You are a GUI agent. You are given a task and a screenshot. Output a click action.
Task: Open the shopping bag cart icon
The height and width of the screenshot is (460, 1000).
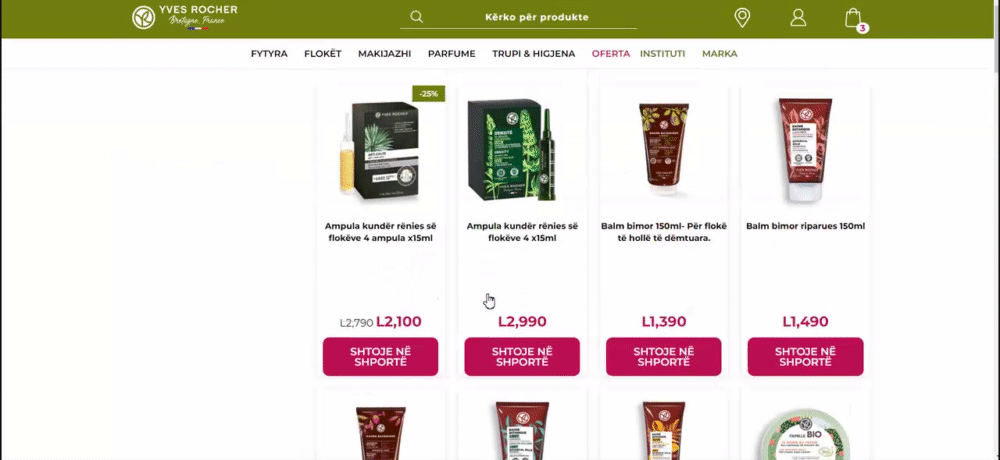point(853,18)
